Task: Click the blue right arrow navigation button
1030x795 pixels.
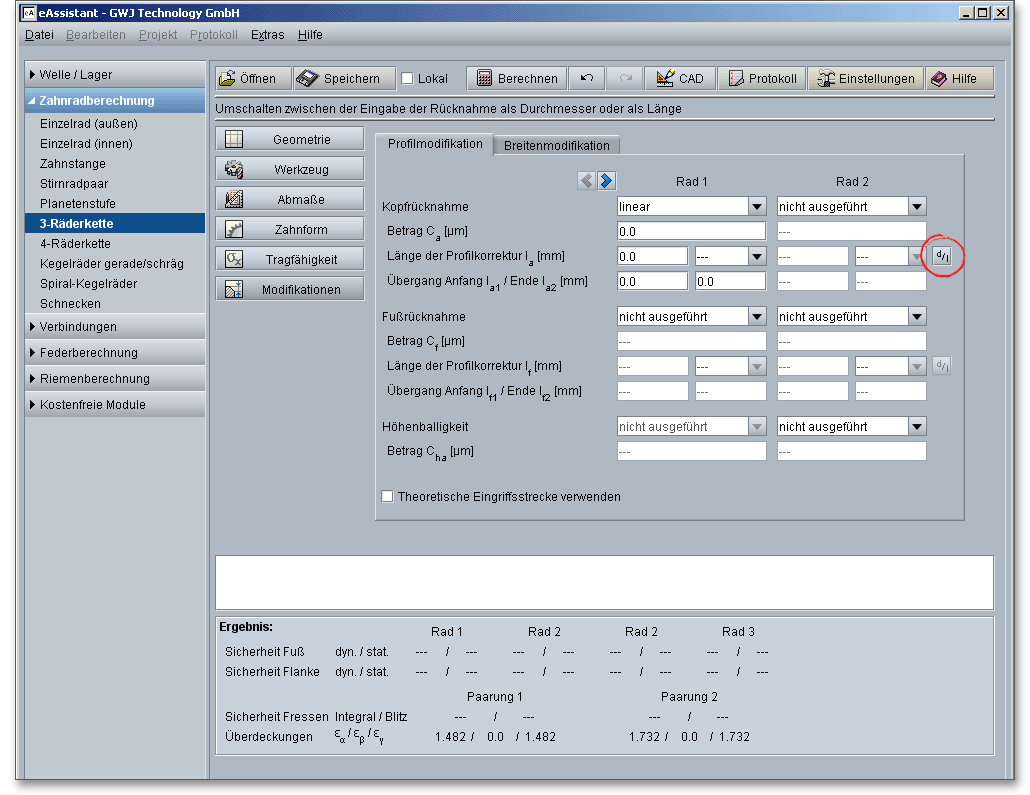Action: click(606, 181)
